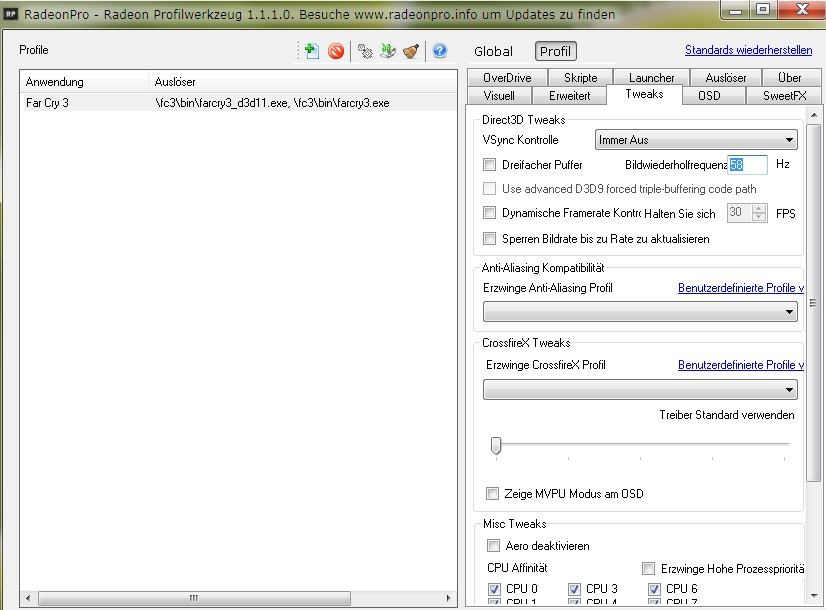Screen dimensions: 826x610
Task: Click the green hand toolbar icon
Action: pos(388,51)
